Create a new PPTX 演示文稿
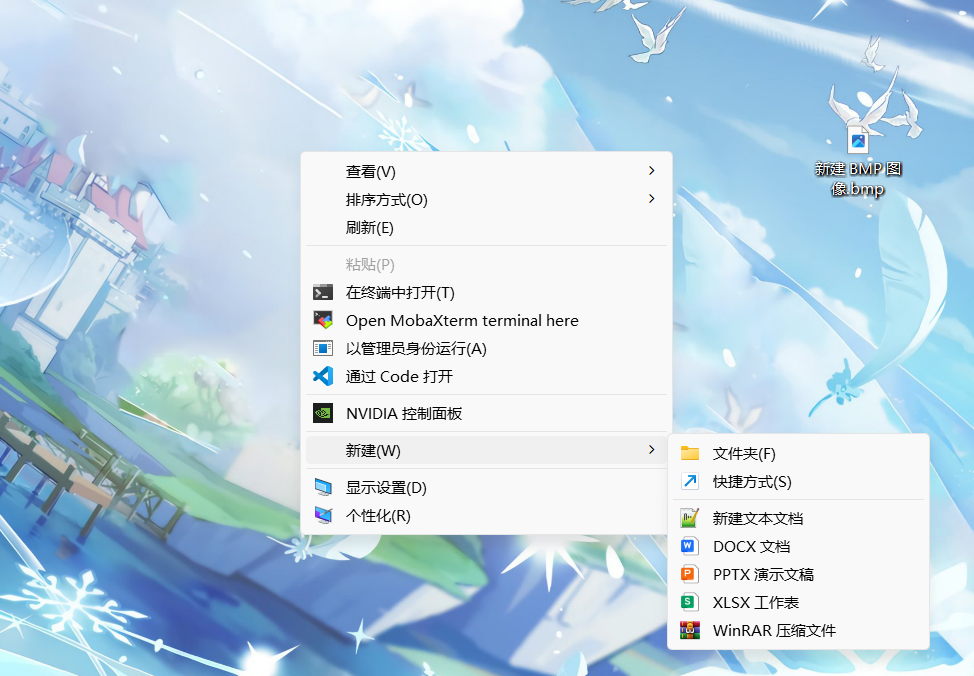Viewport: 974px width, 676px height. pyautogui.click(x=798, y=573)
